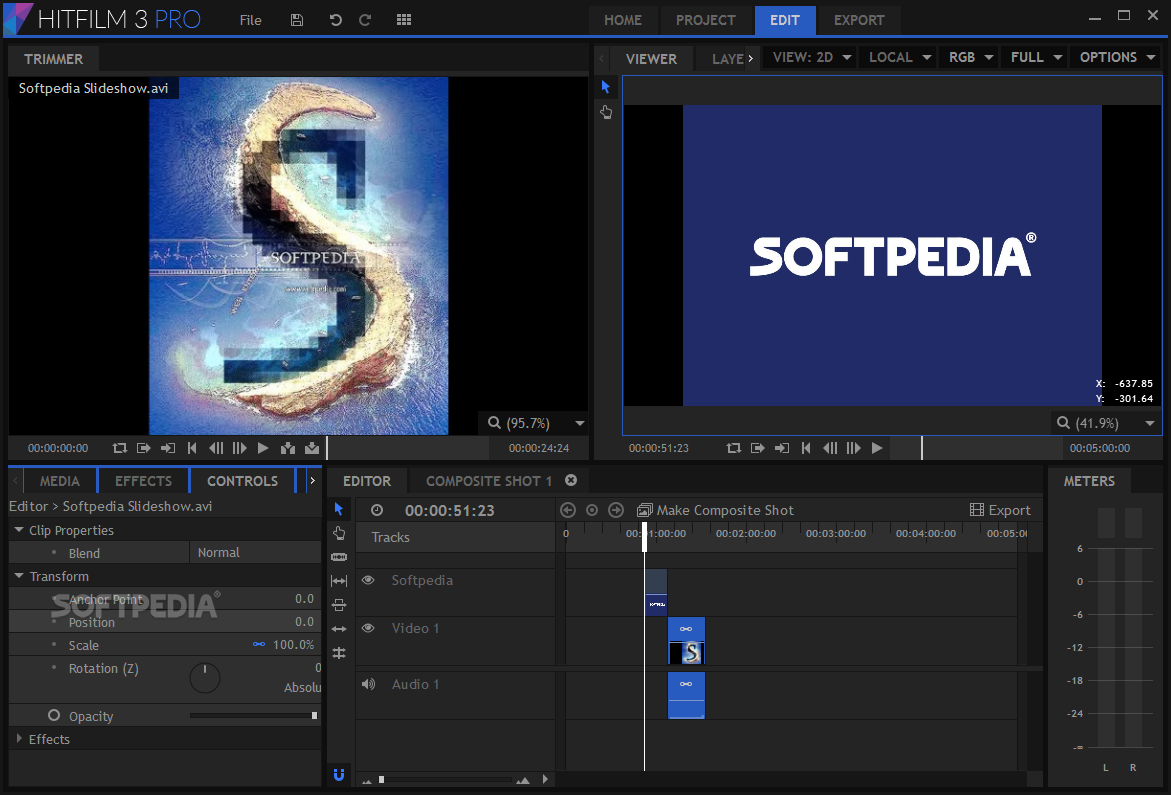Mute the Audio 1 track
This screenshot has width=1171, height=795.
[x=368, y=684]
